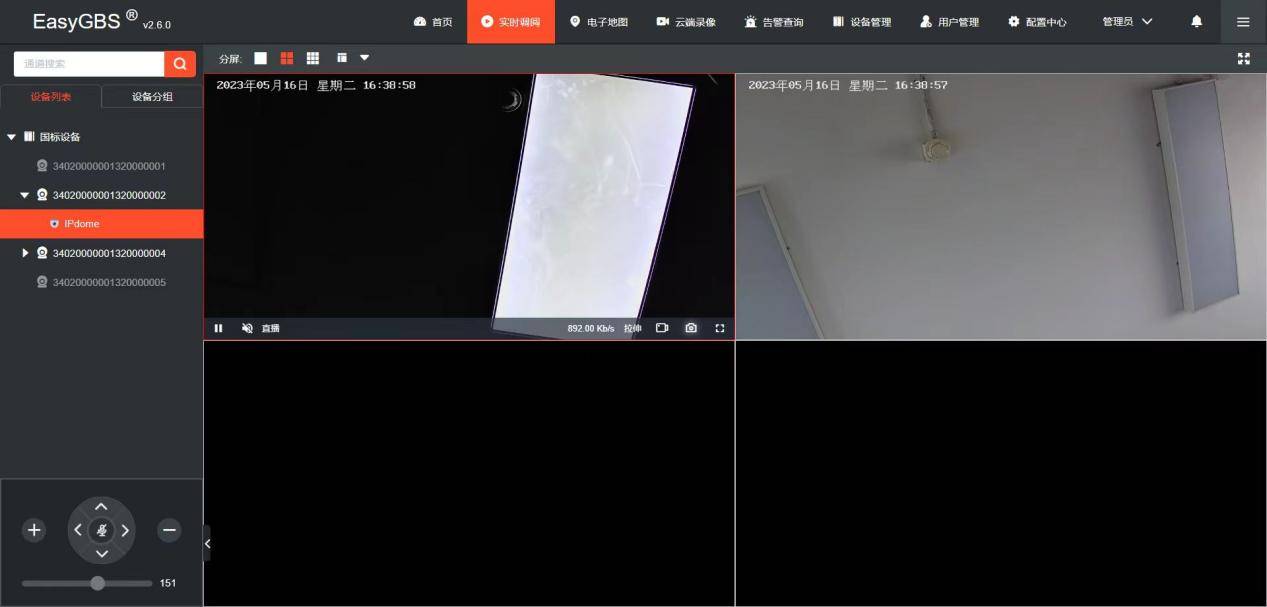Enter fullscreen for the IPdome video player
Viewport: 1267px width, 607px height.
[x=719, y=327]
